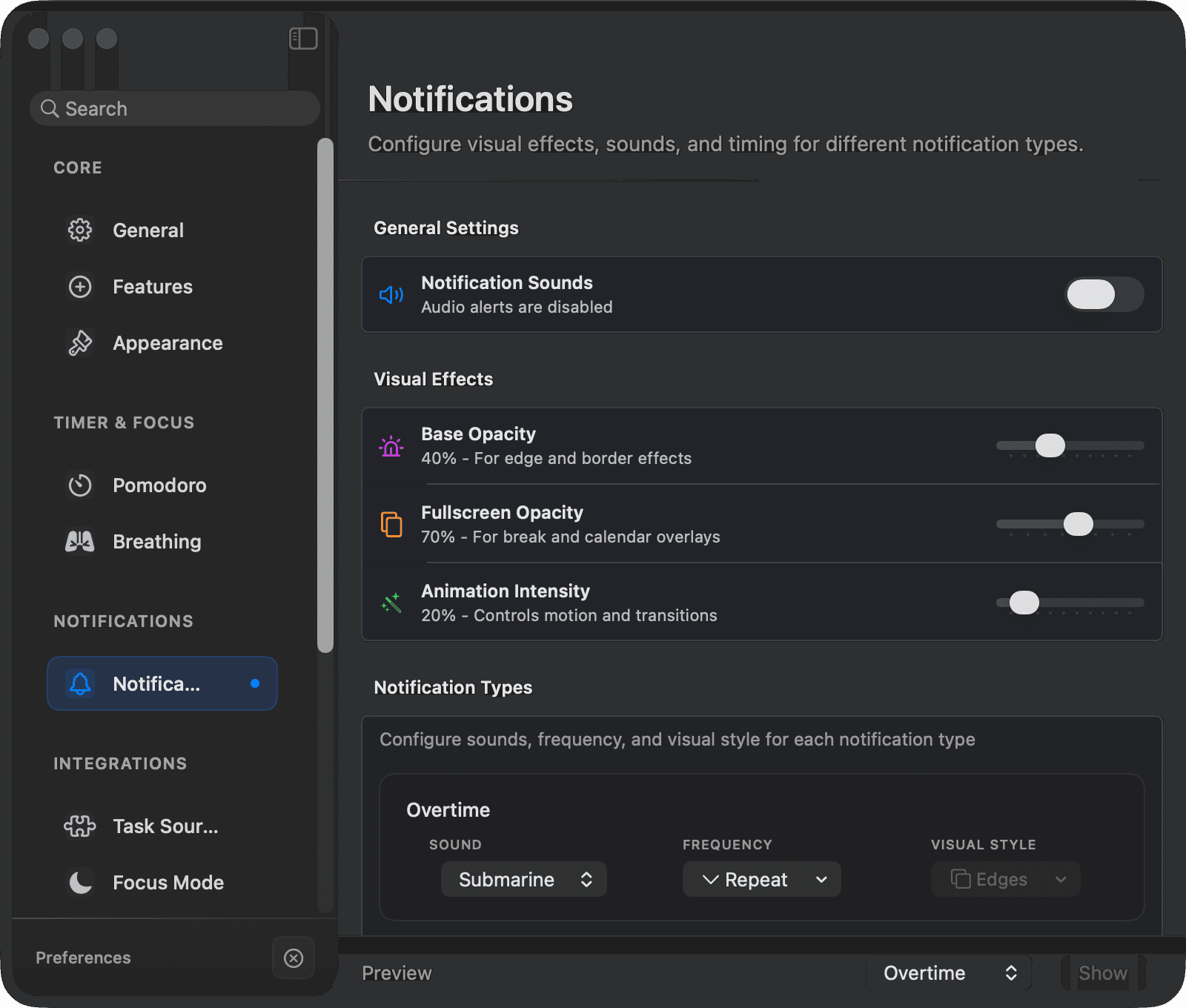
Task: Click the SOUND column label
Action: 455,844
